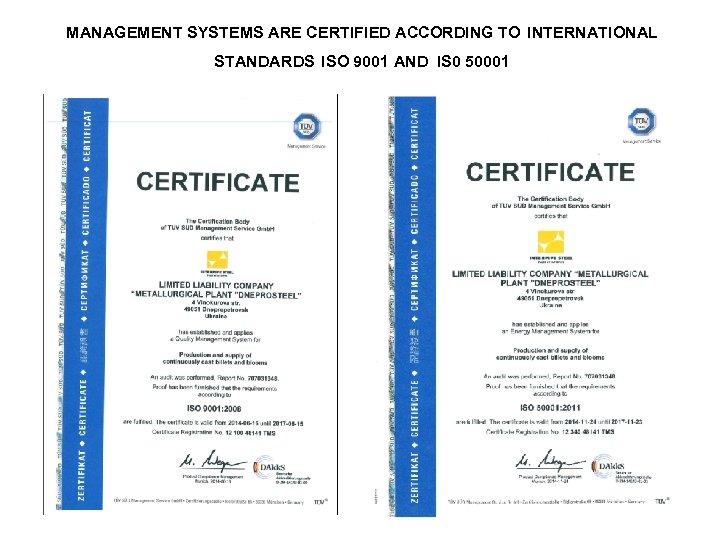
Task: Click the heading line 'STANDARDS ISO 9001 AND IS0 50001'
Action: (361, 61)
